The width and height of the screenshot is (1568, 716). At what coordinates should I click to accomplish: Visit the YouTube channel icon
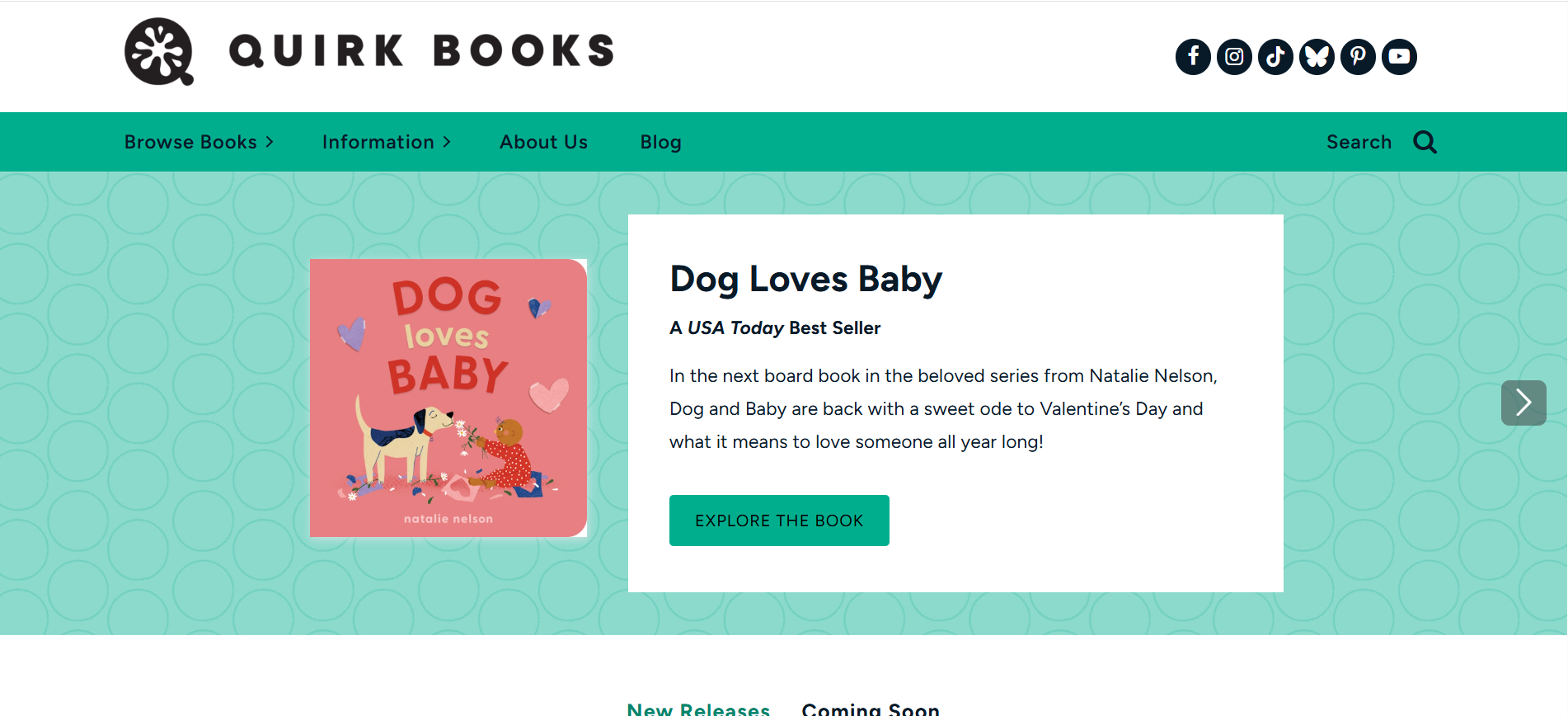click(x=1399, y=57)
